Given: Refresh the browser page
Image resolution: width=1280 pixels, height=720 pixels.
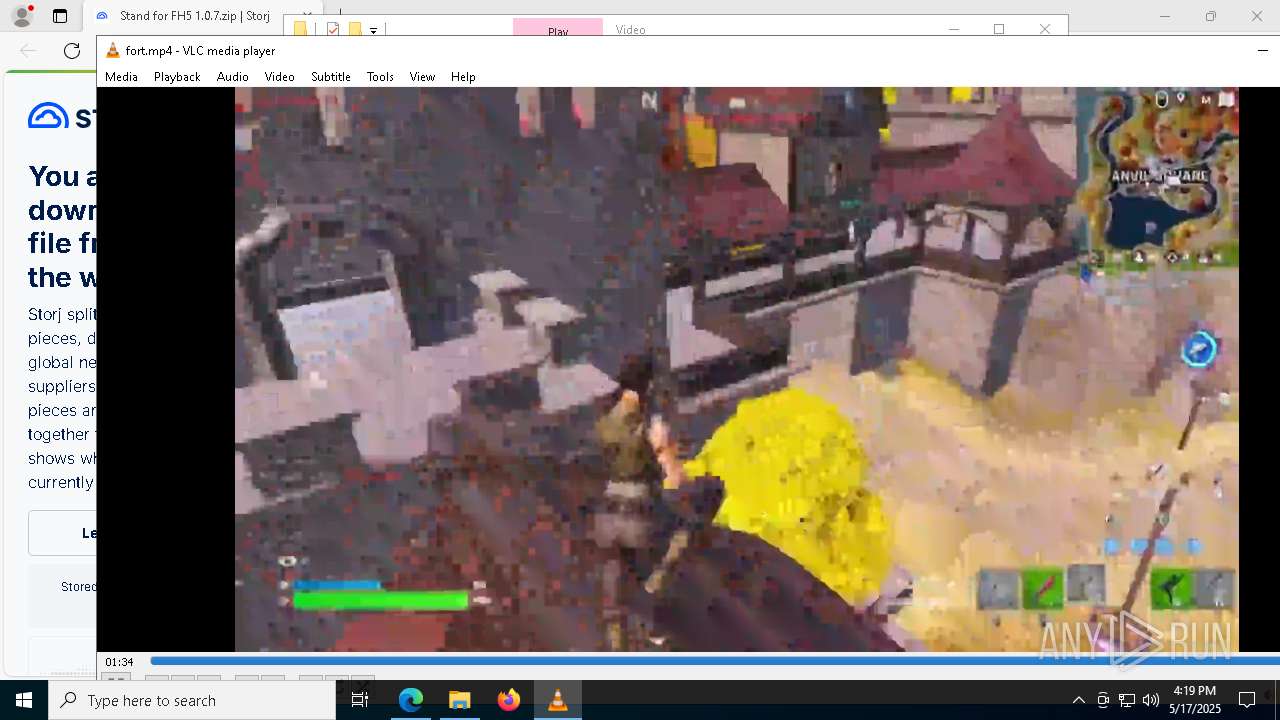Looking at the screenshot, I should [x=72, y=51].
